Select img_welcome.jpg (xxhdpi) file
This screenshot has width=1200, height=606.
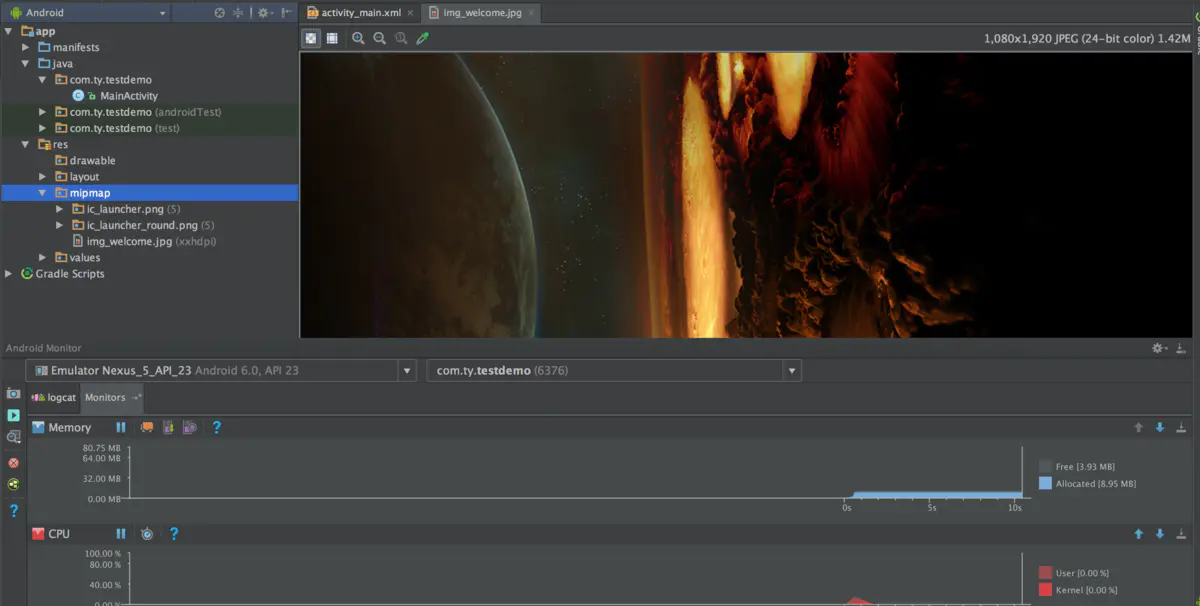click(144, 241)
